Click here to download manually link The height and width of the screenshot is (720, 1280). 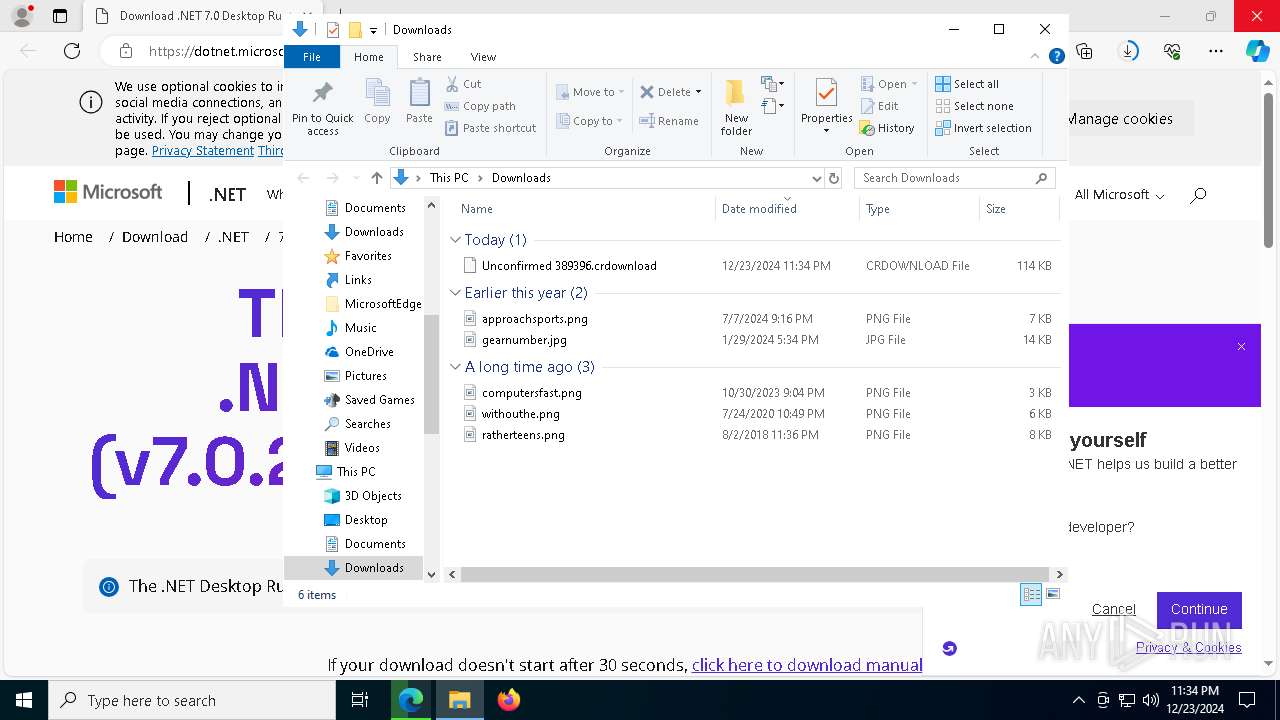(806, 665)
